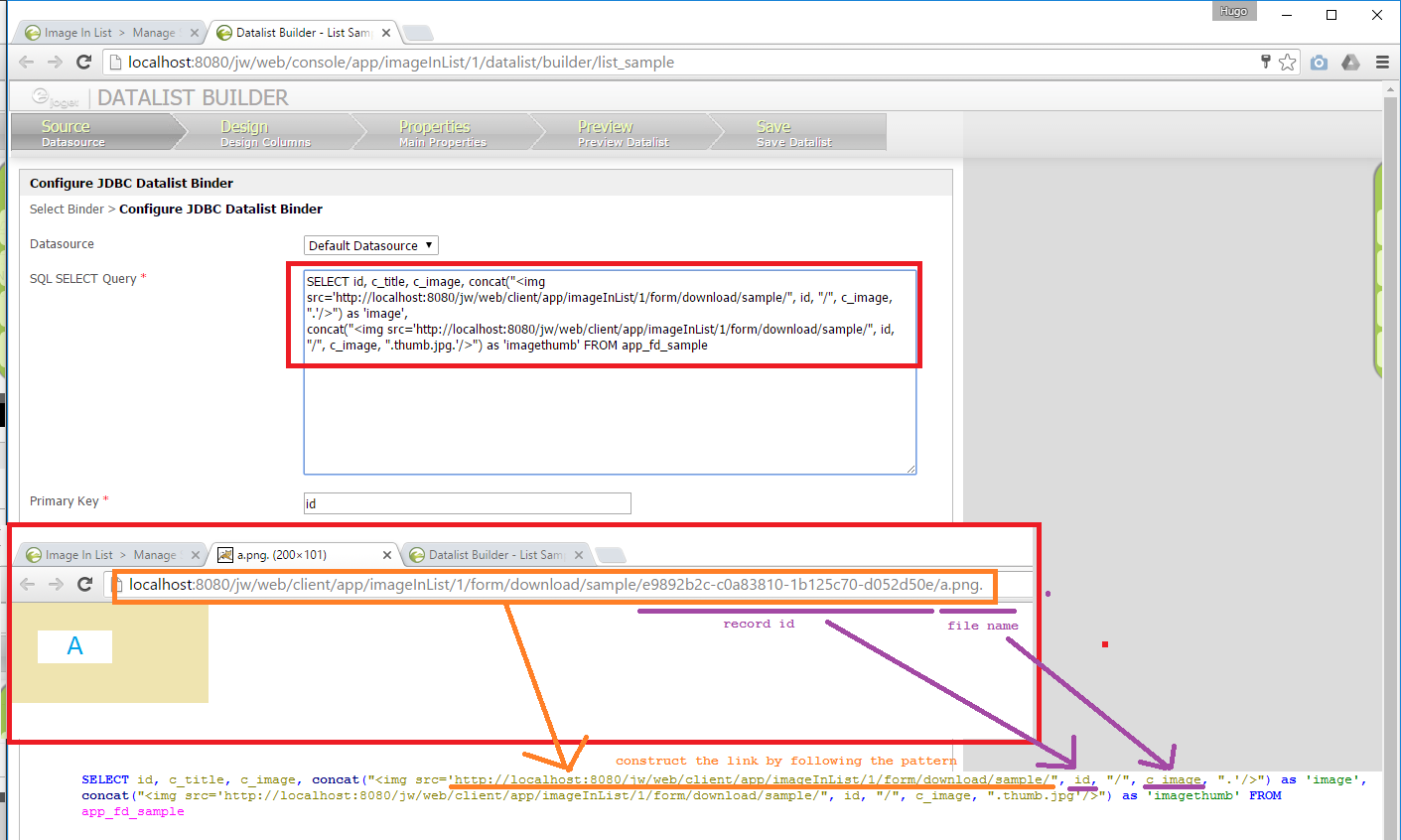Click the key icon in the address bar
1401x840 pixels.
[x=1265, y=62]
